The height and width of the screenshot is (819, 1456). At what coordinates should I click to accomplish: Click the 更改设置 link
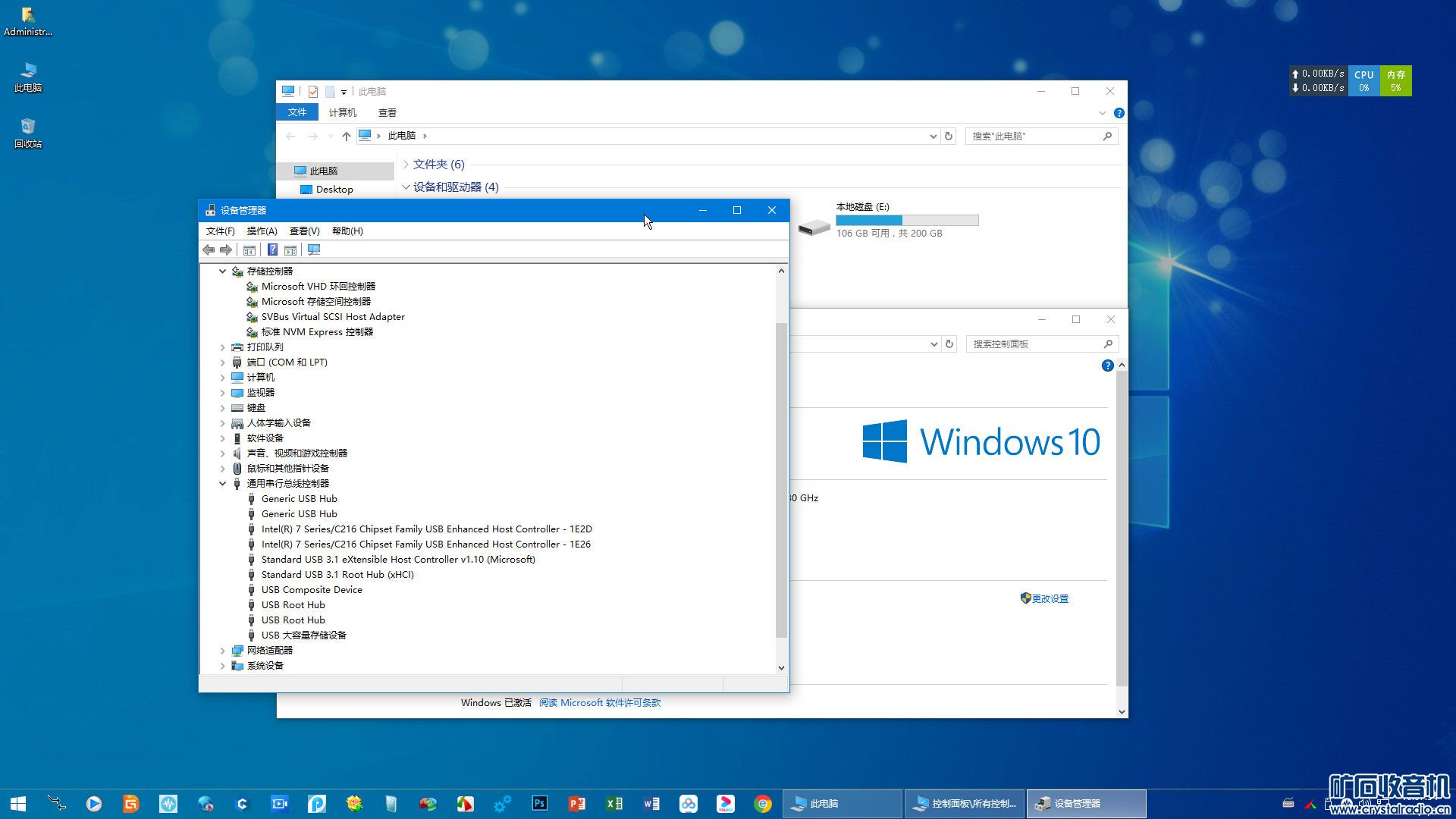coord(1050,599)
